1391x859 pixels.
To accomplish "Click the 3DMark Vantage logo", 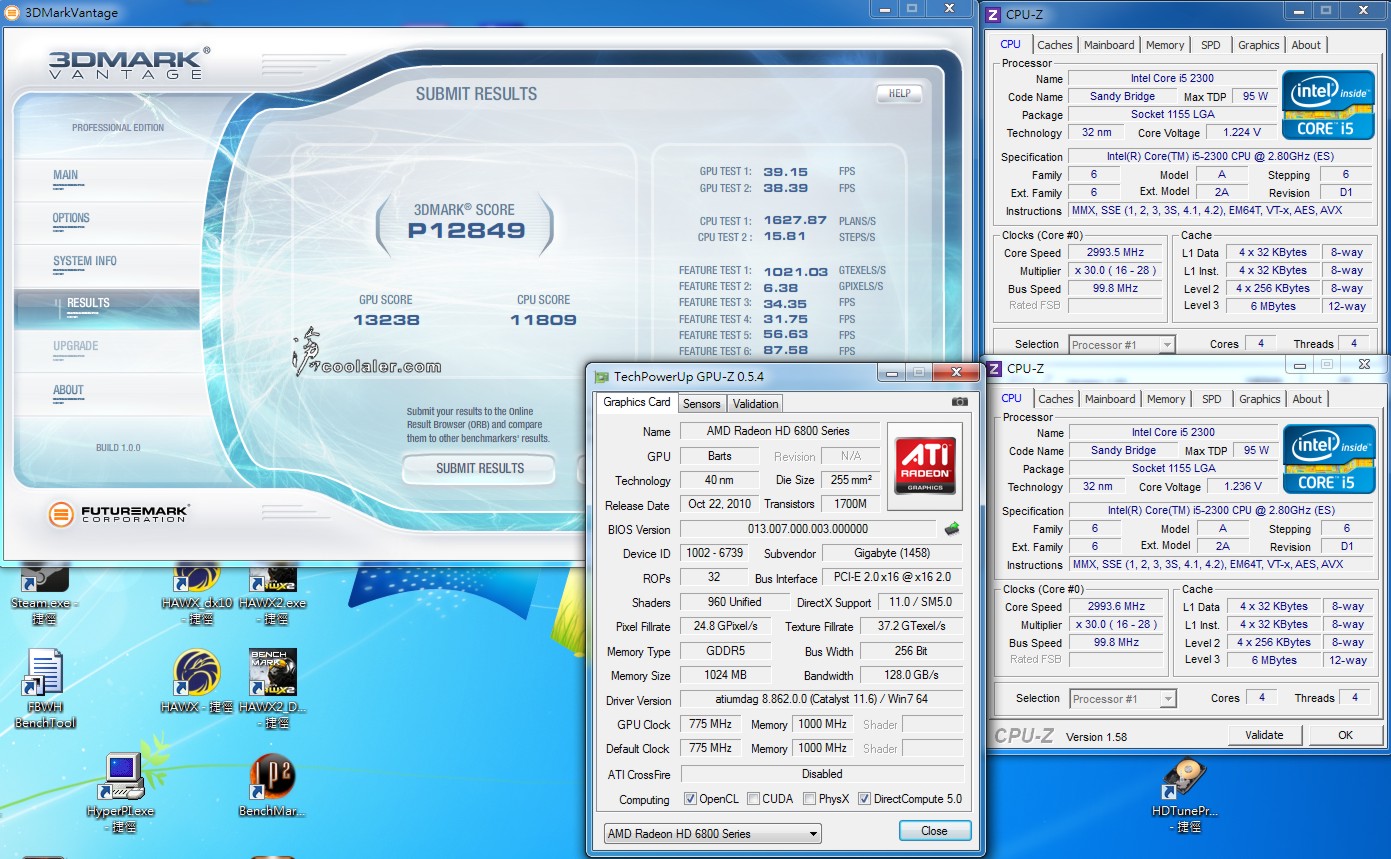I will [x=129, y=62].
